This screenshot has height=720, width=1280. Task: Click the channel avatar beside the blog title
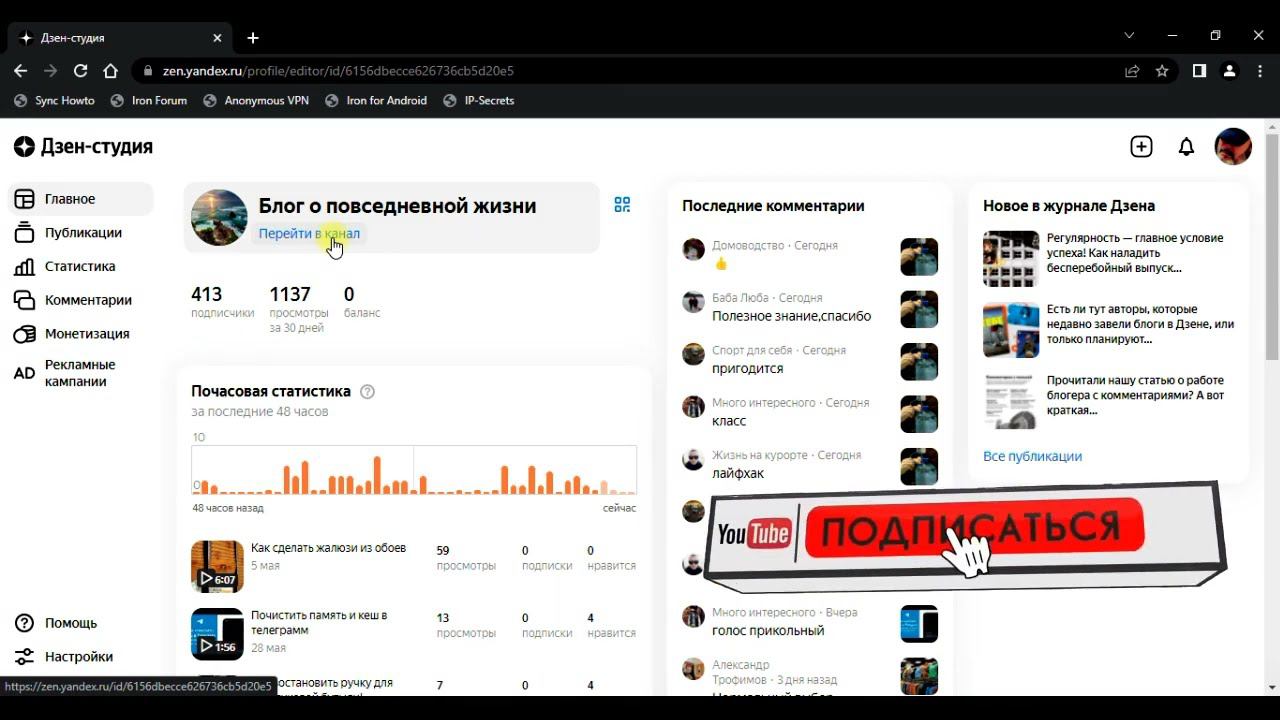219,217
